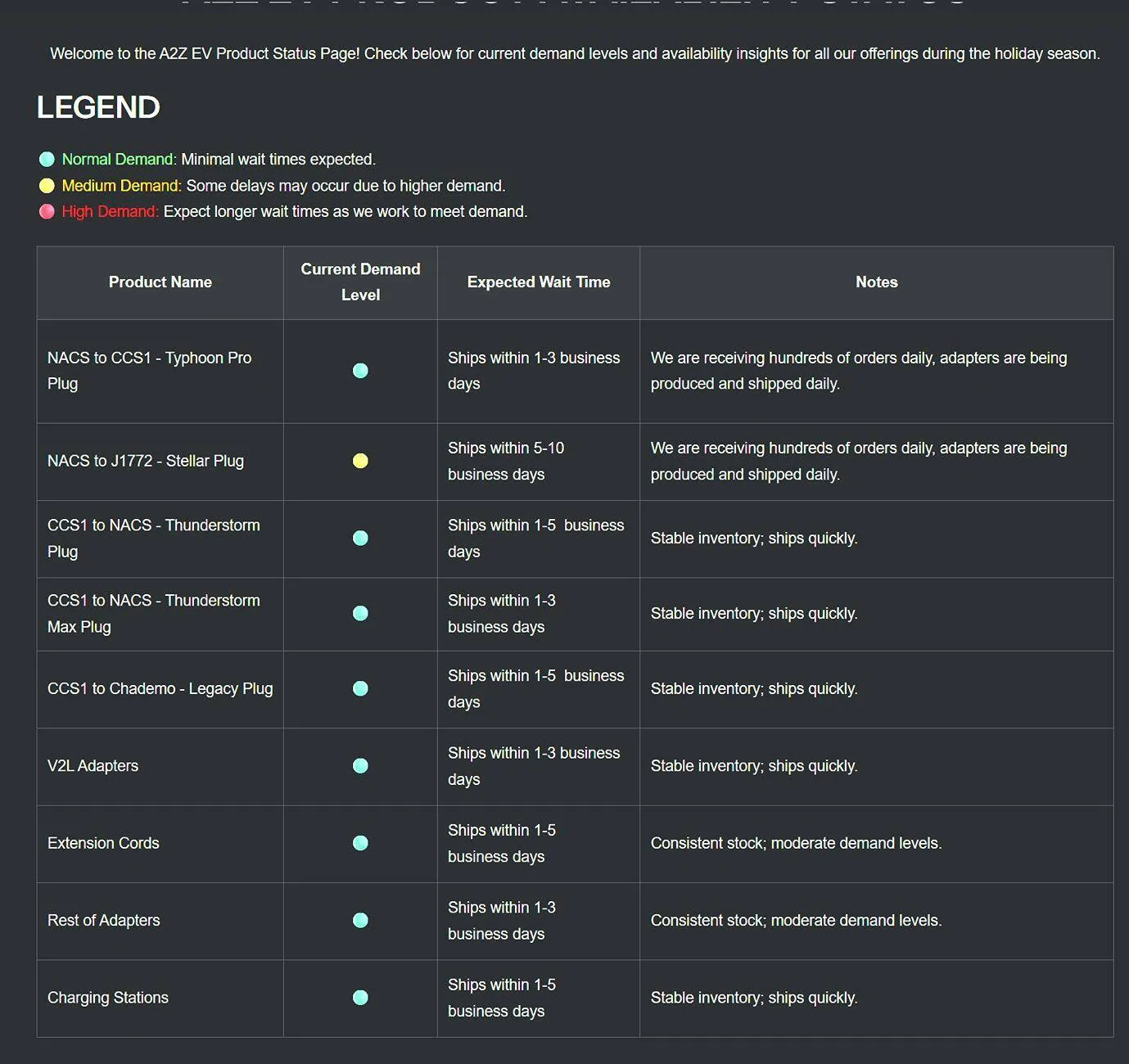Screen dimensions: 1129x1064
Task: Click the Typhoon Pro Plug demand indicator
Action: tap(360, 371)
